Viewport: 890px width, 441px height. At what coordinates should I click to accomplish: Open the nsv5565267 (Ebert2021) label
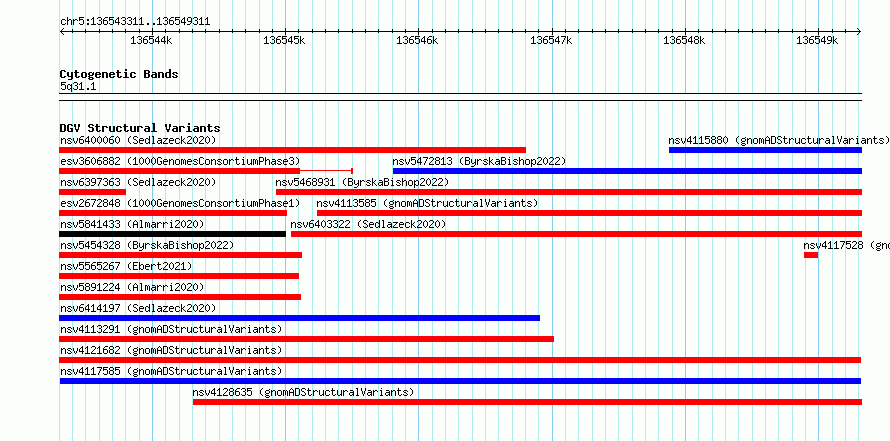[x=126, y=266]
